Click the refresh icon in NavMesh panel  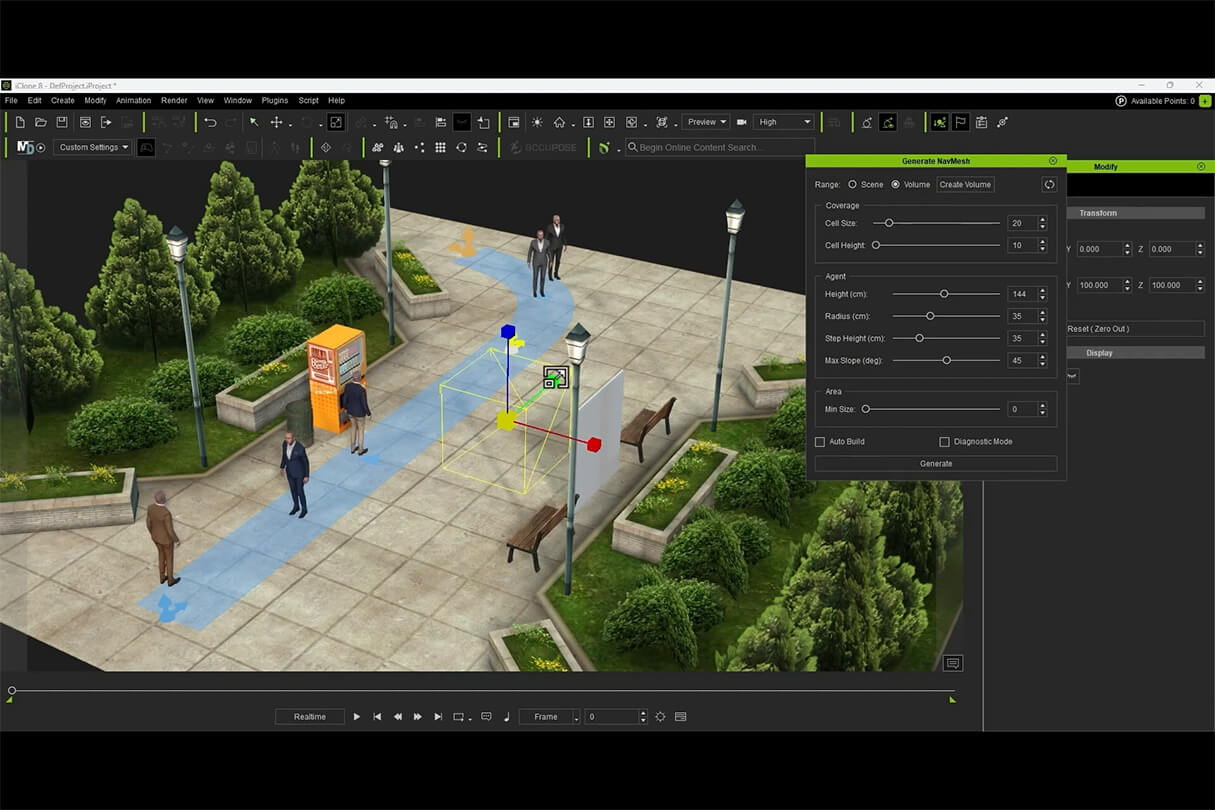[x=1049, y=185]
